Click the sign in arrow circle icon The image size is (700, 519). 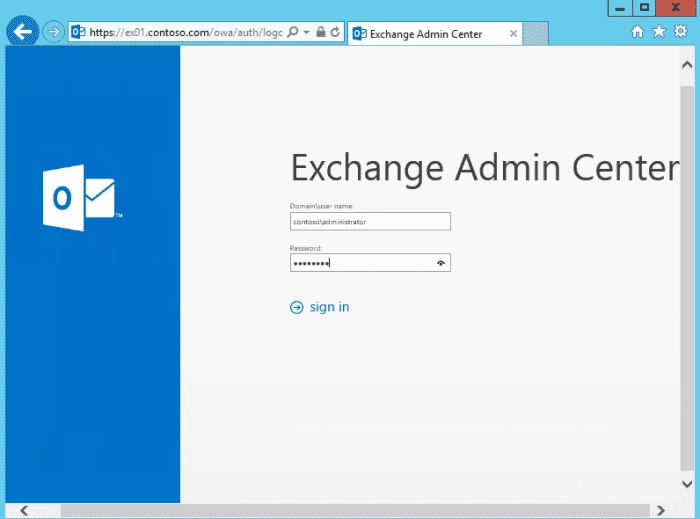[296, 307]
